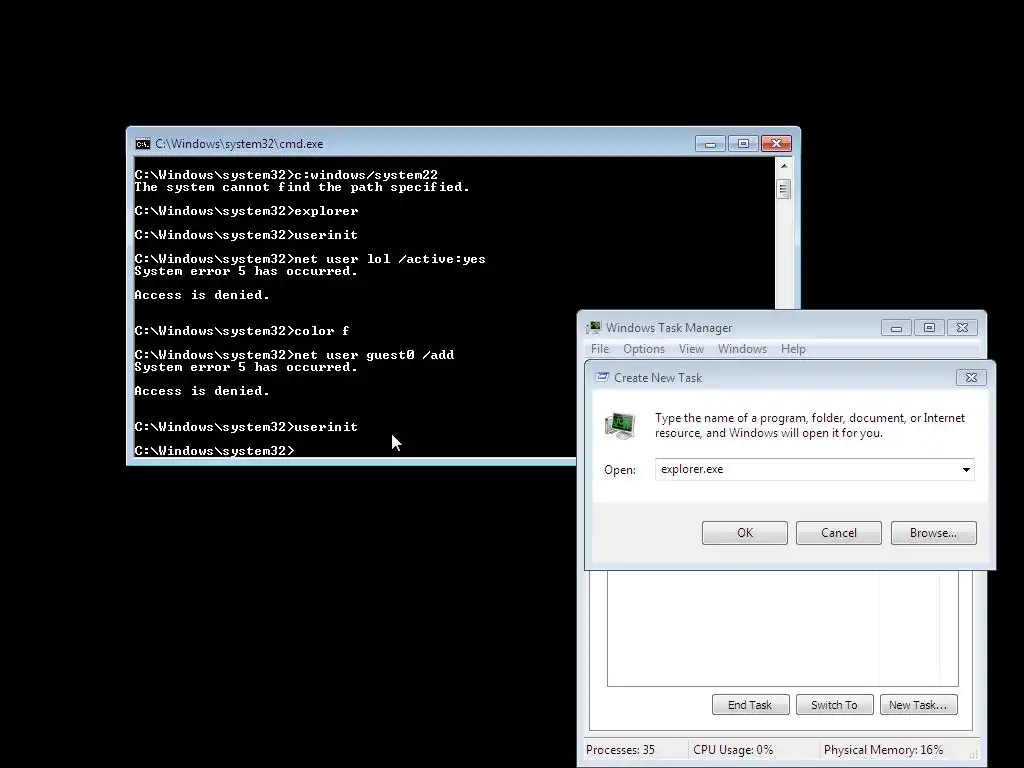Image resolution: width=1024 pixels, height=768 pixels.
Task: Open the View menu in Task Manager
Action: coord(691,349)
